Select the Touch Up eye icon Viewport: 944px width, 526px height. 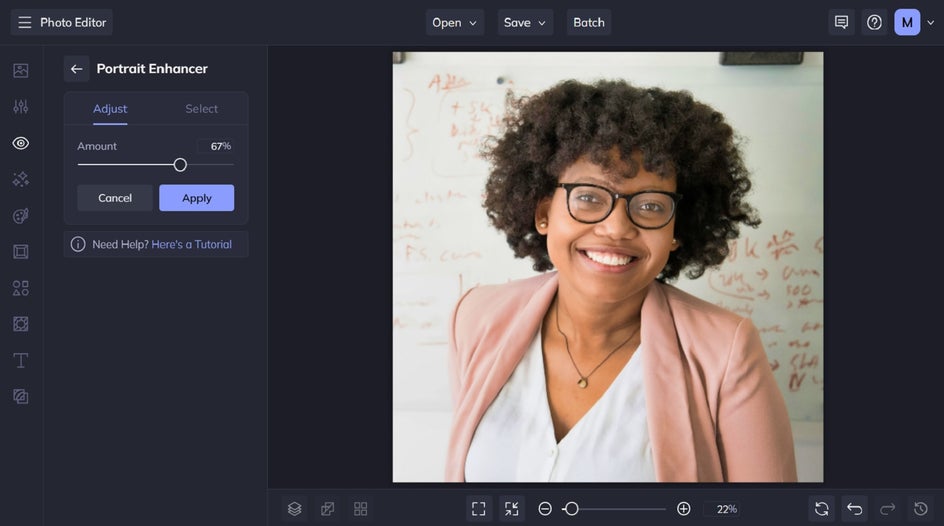click(20, 143)
